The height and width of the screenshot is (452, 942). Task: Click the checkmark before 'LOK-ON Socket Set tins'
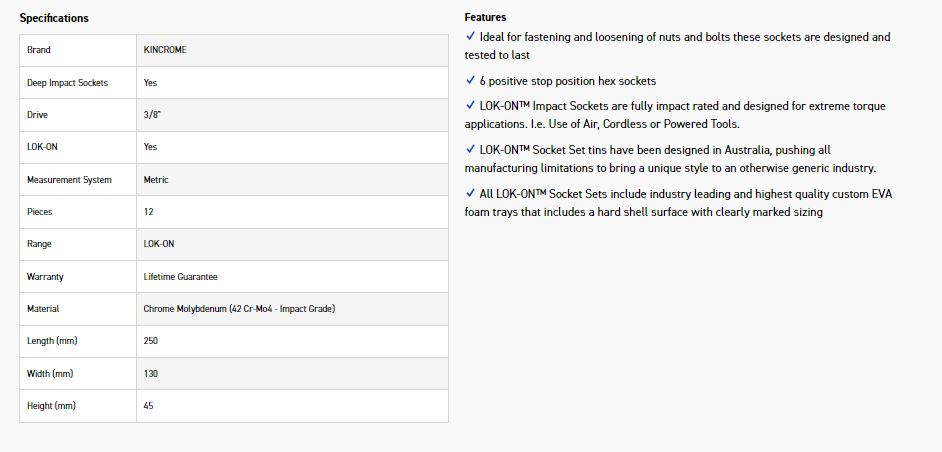pyautogui.click(x=470, y=150)
